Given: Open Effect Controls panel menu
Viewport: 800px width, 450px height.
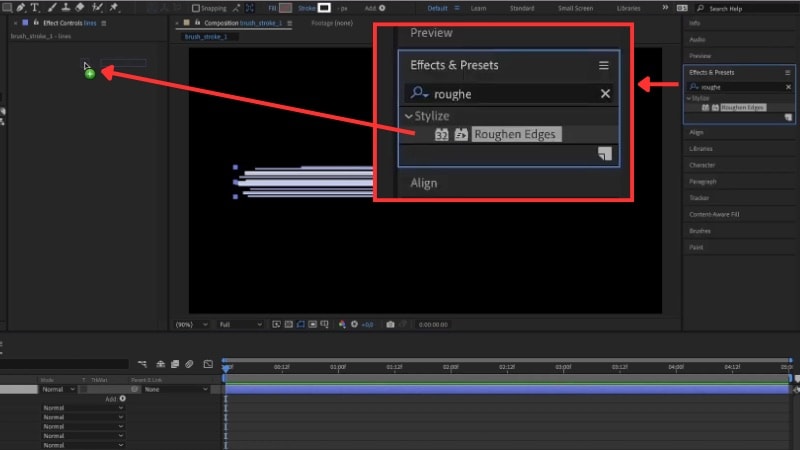Looking at the screenshot, I should [x=104, y=23].
